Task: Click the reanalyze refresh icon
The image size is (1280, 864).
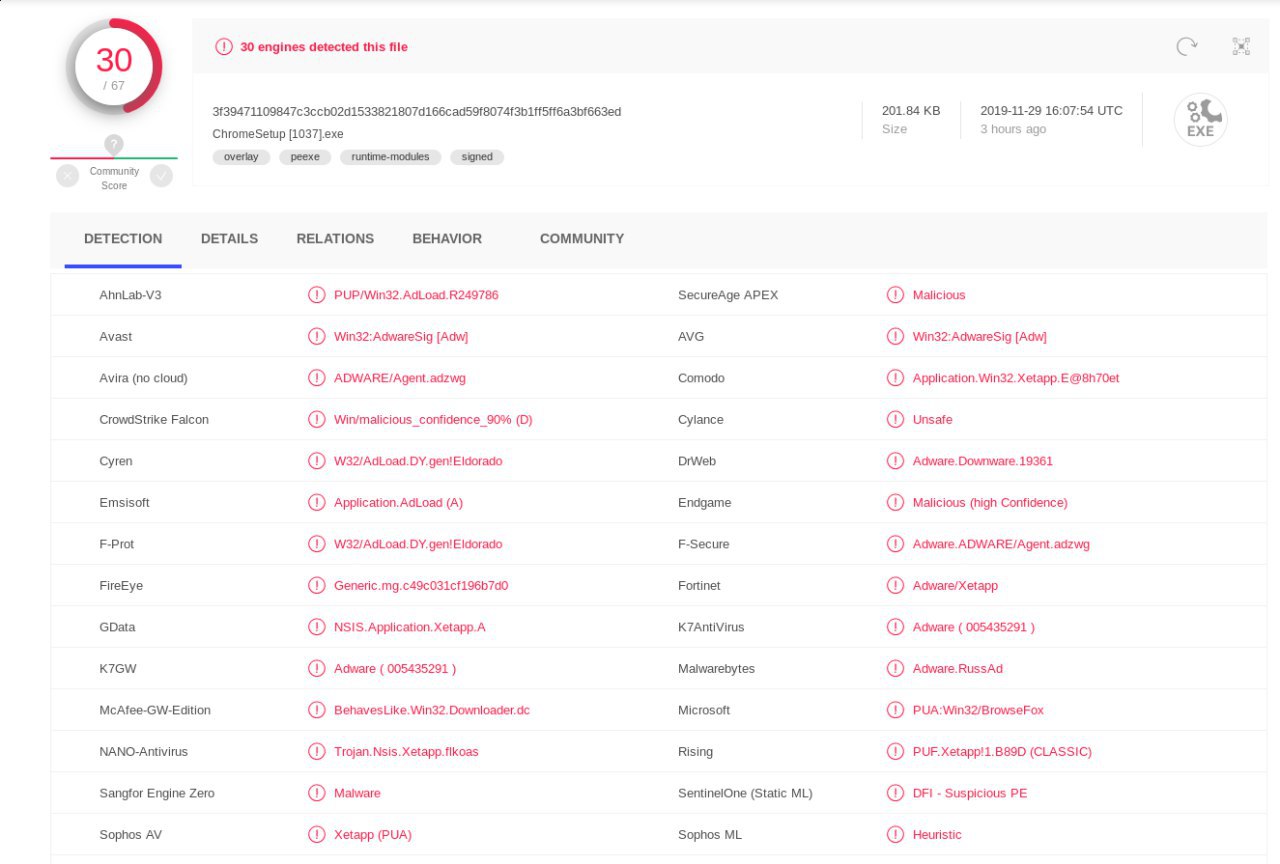Action: [1187, 46]
